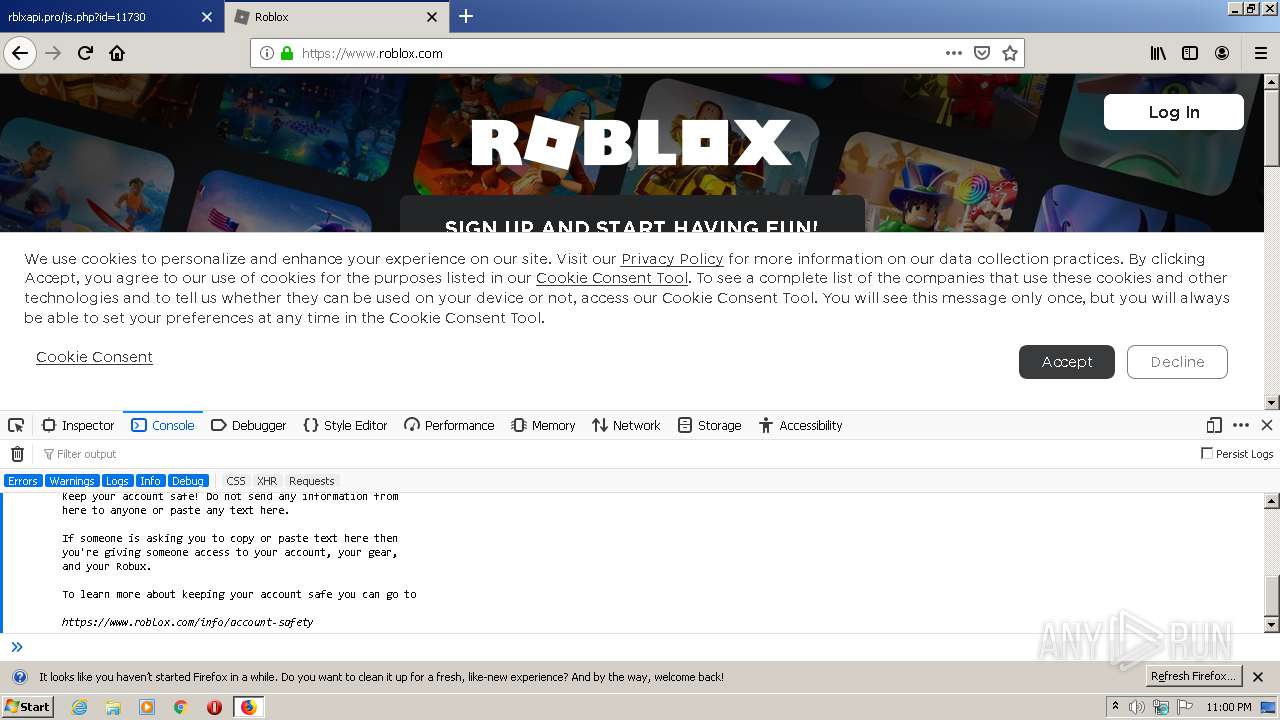Screen dimensions: 1280x720
Task: Show hidden system tray icons
Action: click(x=1116, y=706)
